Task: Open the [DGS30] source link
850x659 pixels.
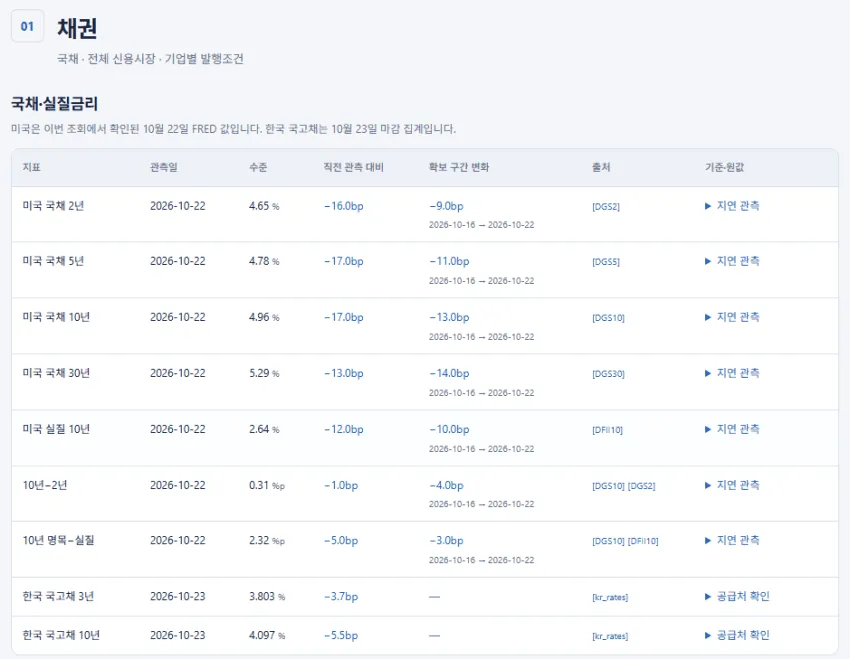Action: [x=608, y=374]
